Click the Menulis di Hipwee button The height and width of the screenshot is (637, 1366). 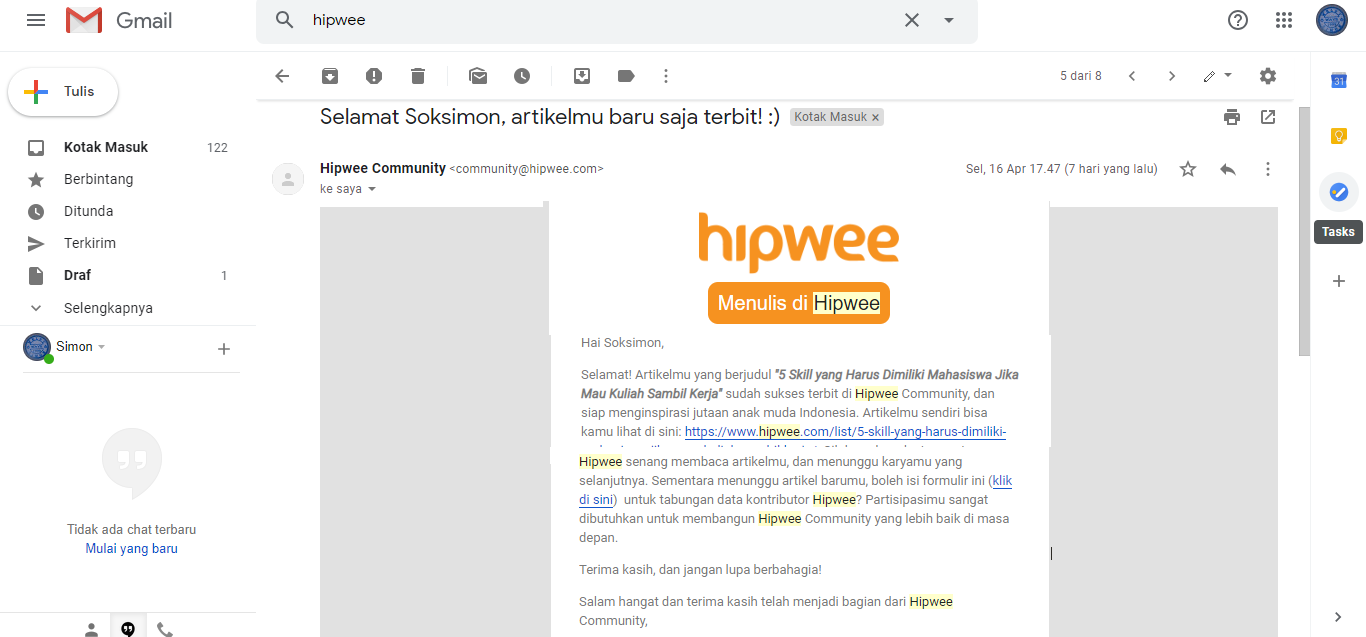[x=799, y=303]
